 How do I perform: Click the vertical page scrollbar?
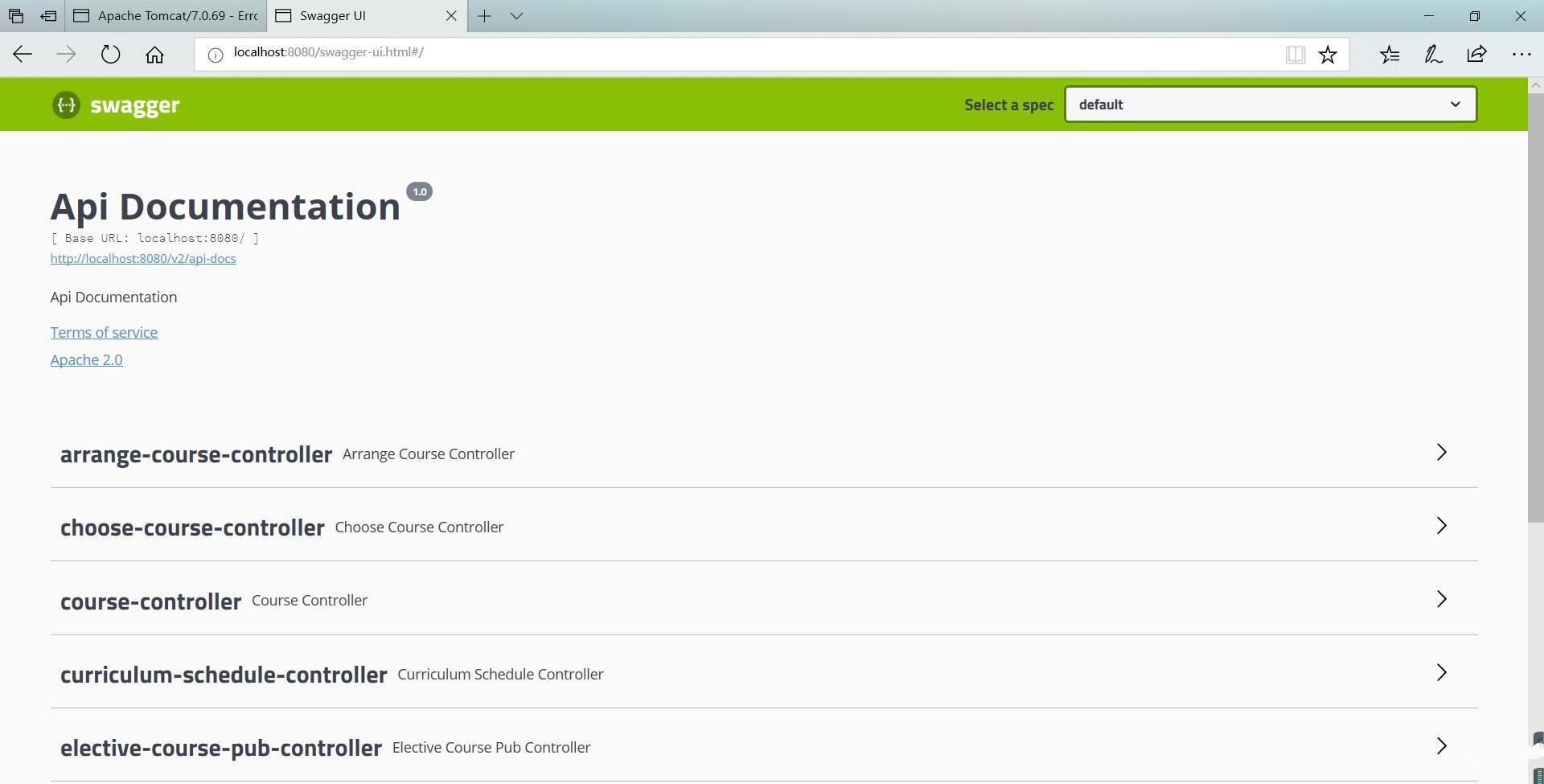[x=1535, y=322]
